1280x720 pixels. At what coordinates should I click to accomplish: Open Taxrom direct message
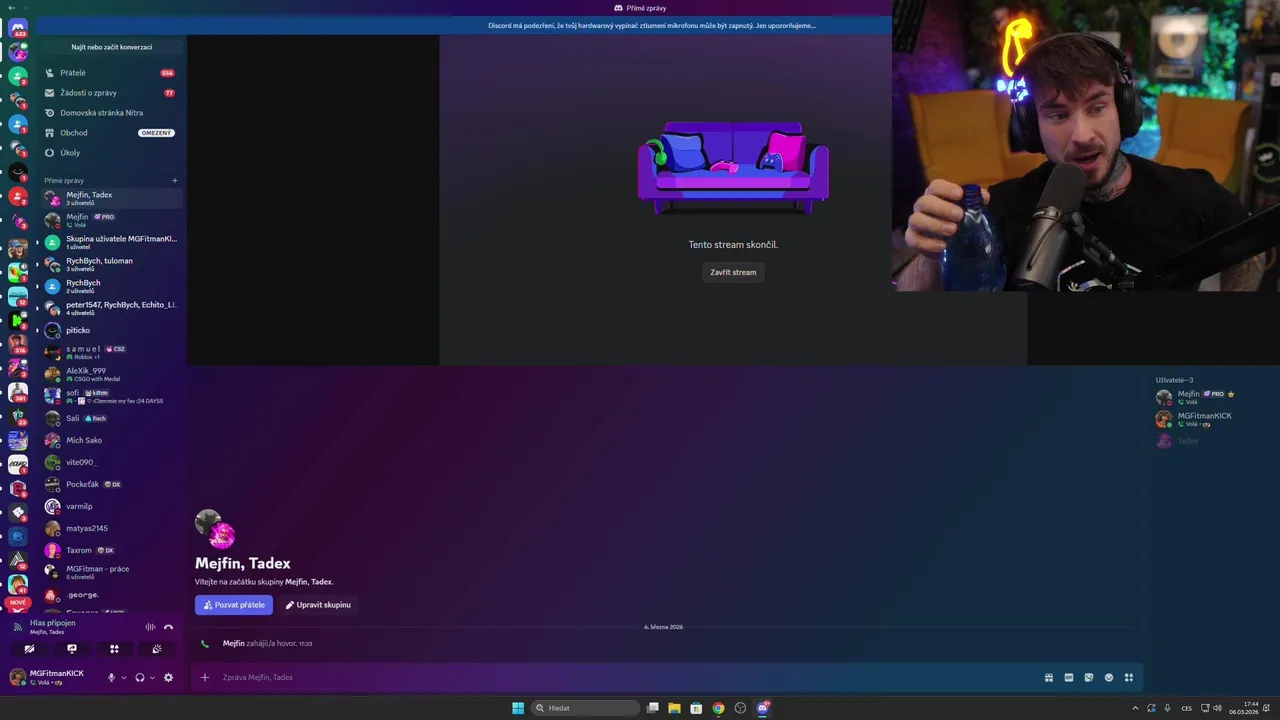pyautogui.click(x=111, y=550)
